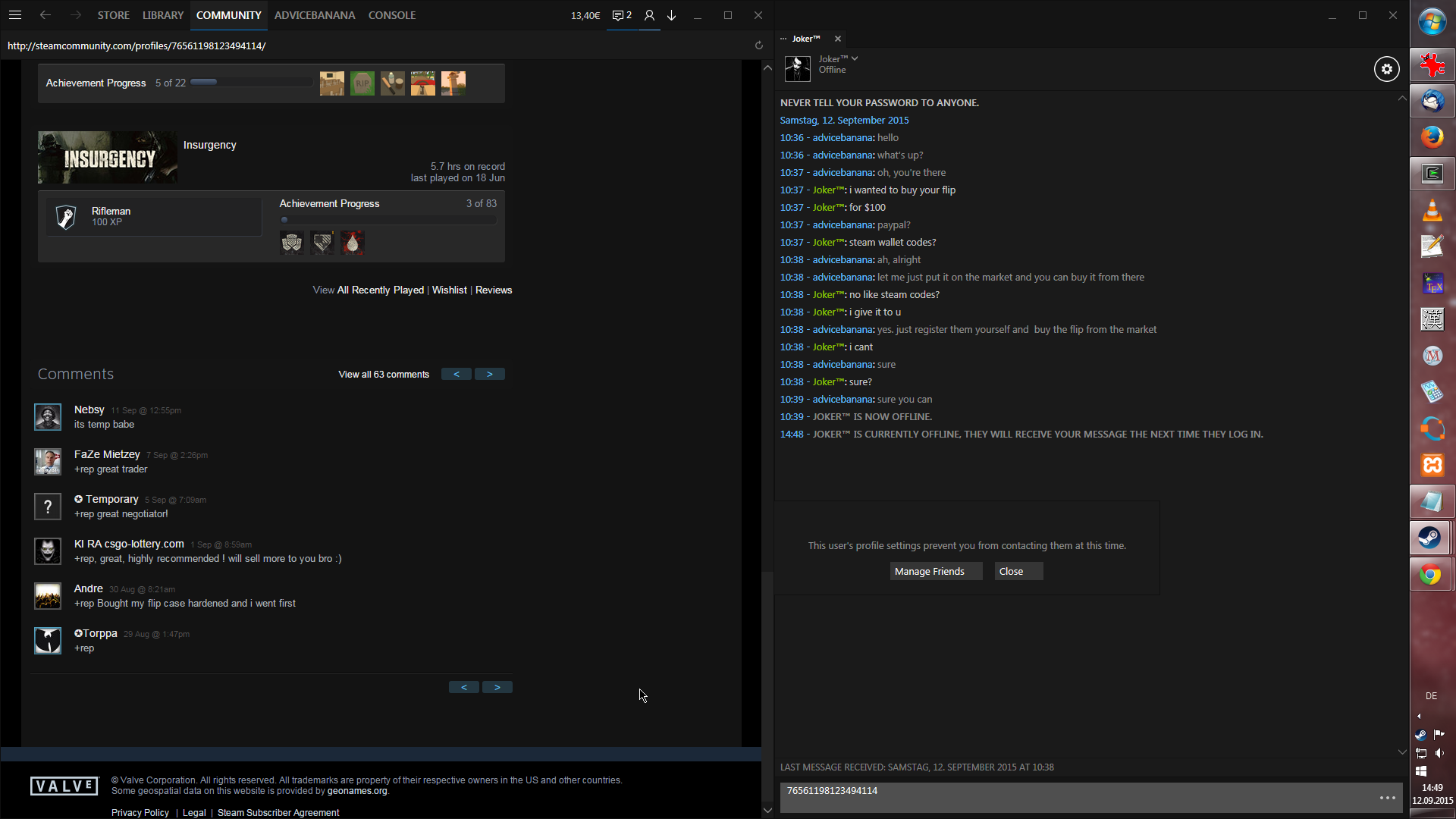Expand the Joker™ name dropdown arrow

tap(855, 58)
